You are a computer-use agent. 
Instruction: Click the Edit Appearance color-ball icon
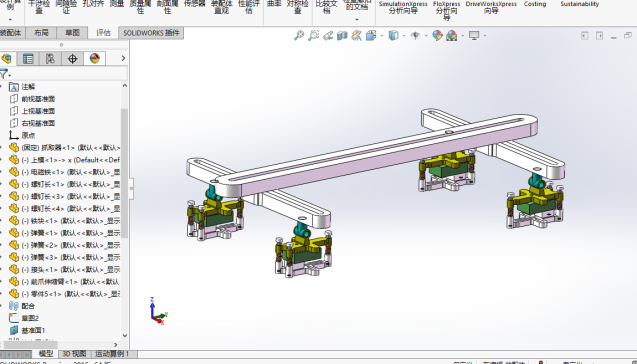pos(437,36)
